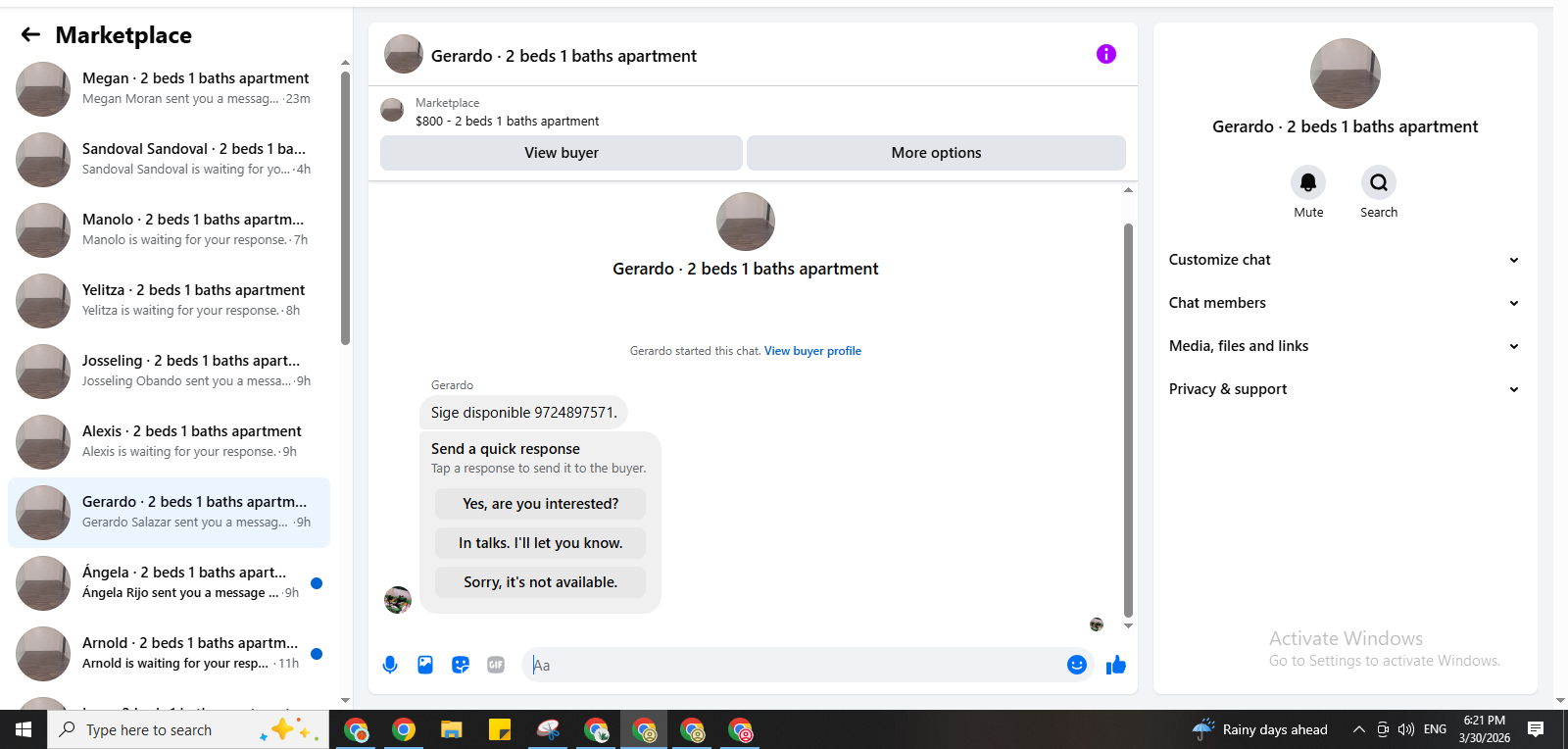The image size is (1568, 749).
Task: Expand Media, files and links section
Action: pos(1345,346)
